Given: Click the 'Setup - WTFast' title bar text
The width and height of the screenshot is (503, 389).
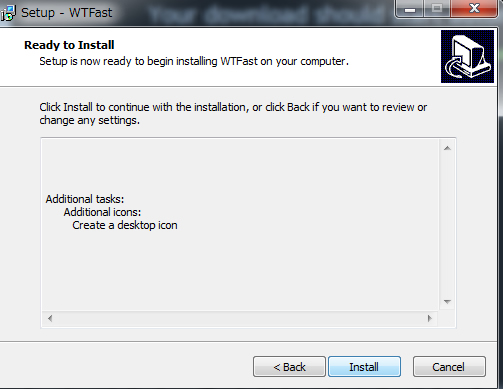Looking at the screenshot, I should click(67, 13).
